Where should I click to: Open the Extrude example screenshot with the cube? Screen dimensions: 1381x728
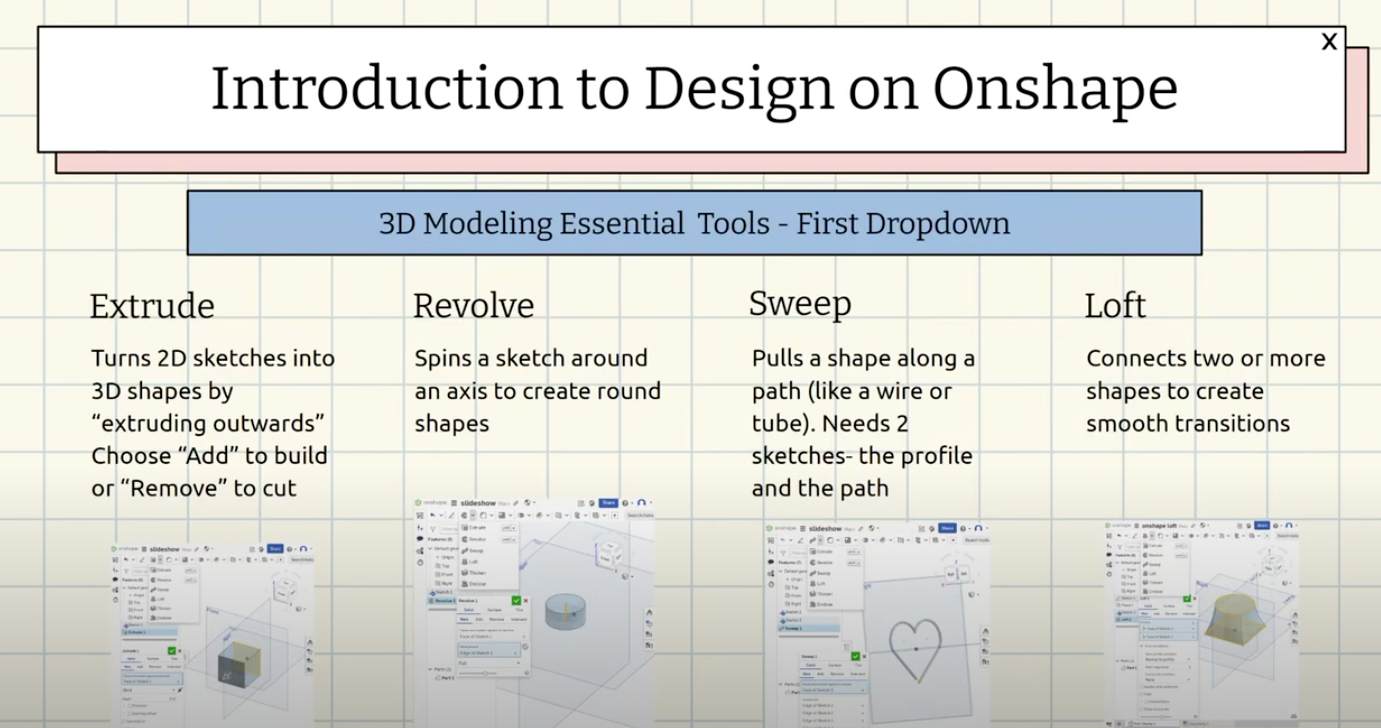coord(213,634)
